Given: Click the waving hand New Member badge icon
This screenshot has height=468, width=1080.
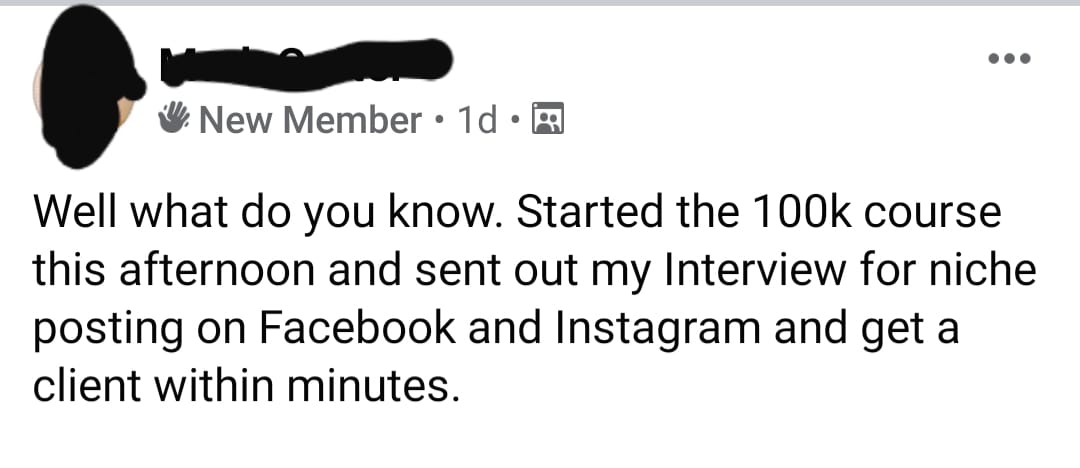Looking at the screenshot, I should [175, 120].
